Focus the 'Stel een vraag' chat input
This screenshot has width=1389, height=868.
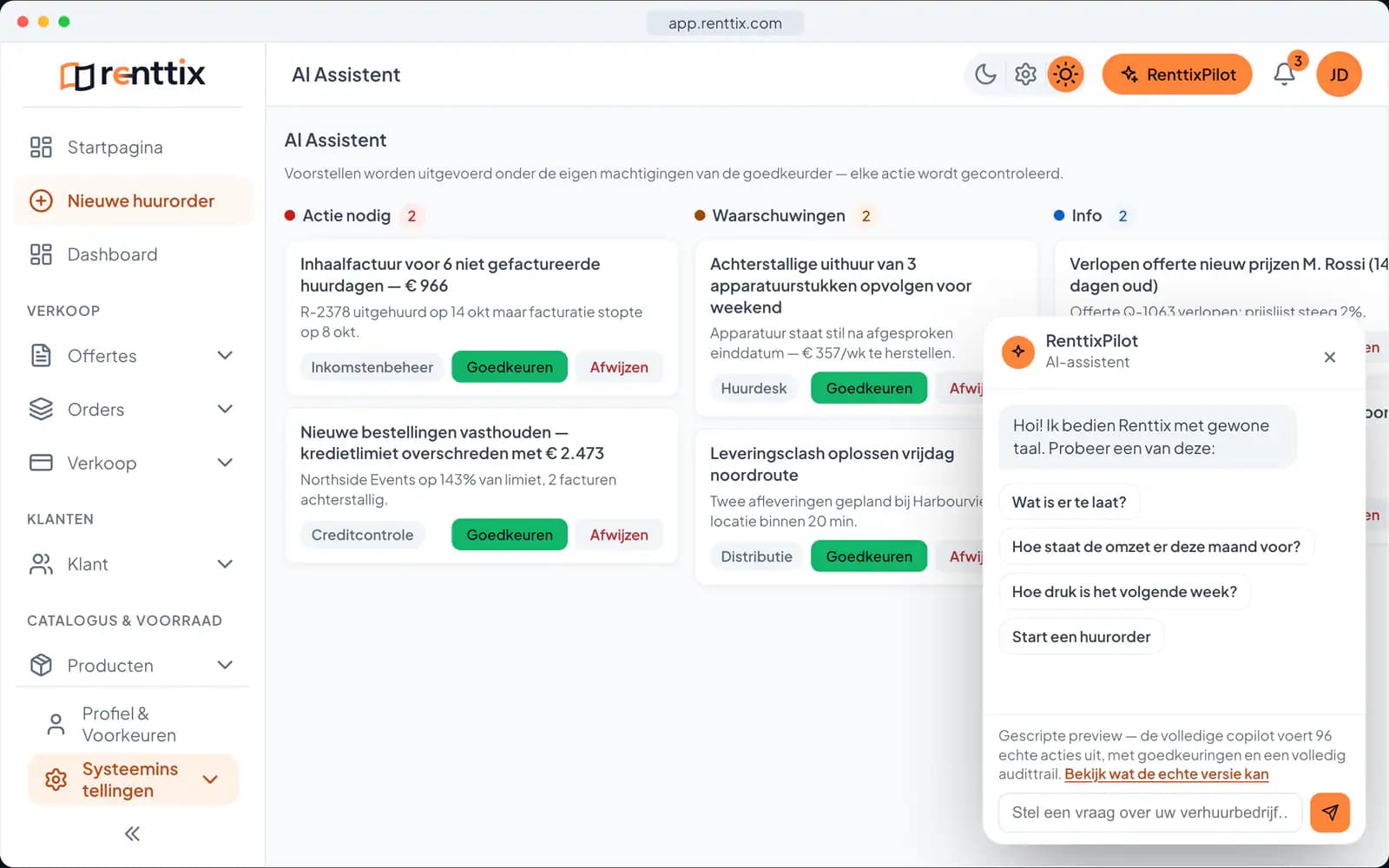click(x=1150, y=812)
